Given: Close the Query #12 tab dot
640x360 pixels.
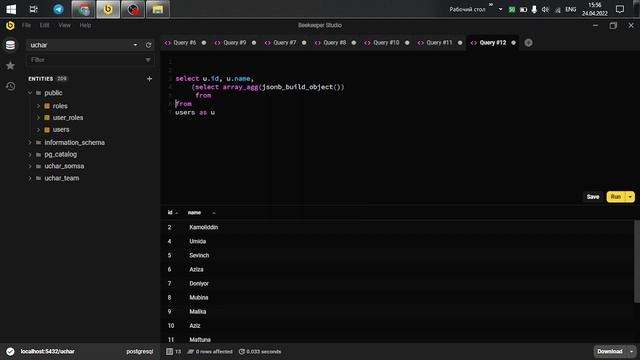Looking at the screenshot, I should tap(513, 42).
